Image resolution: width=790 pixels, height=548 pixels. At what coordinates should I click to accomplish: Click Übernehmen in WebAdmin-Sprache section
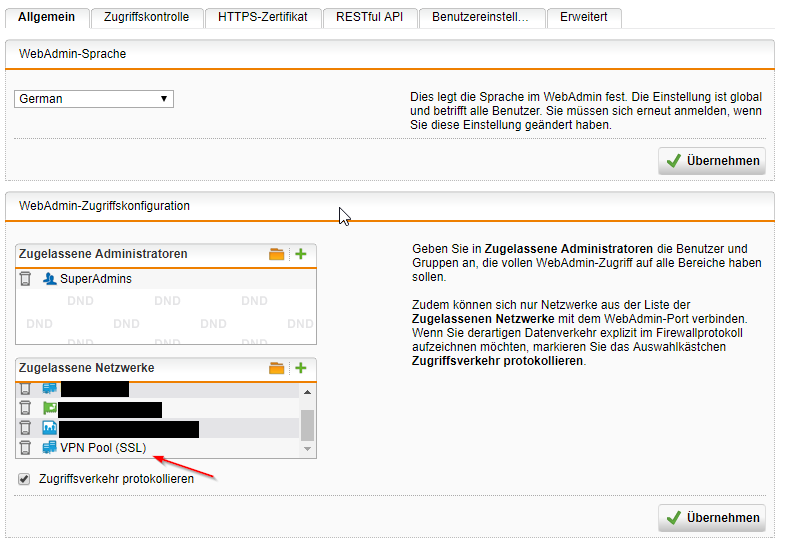pos(712,160)
